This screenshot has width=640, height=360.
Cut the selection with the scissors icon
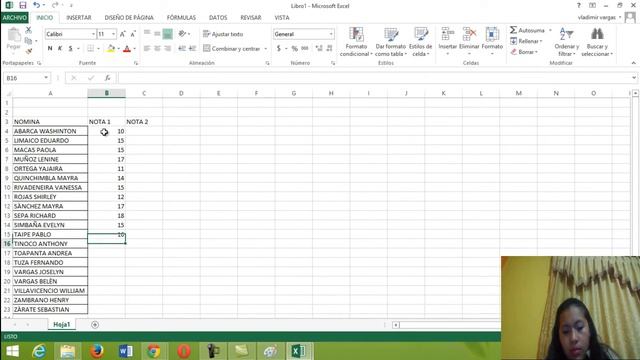coord(28,30)
